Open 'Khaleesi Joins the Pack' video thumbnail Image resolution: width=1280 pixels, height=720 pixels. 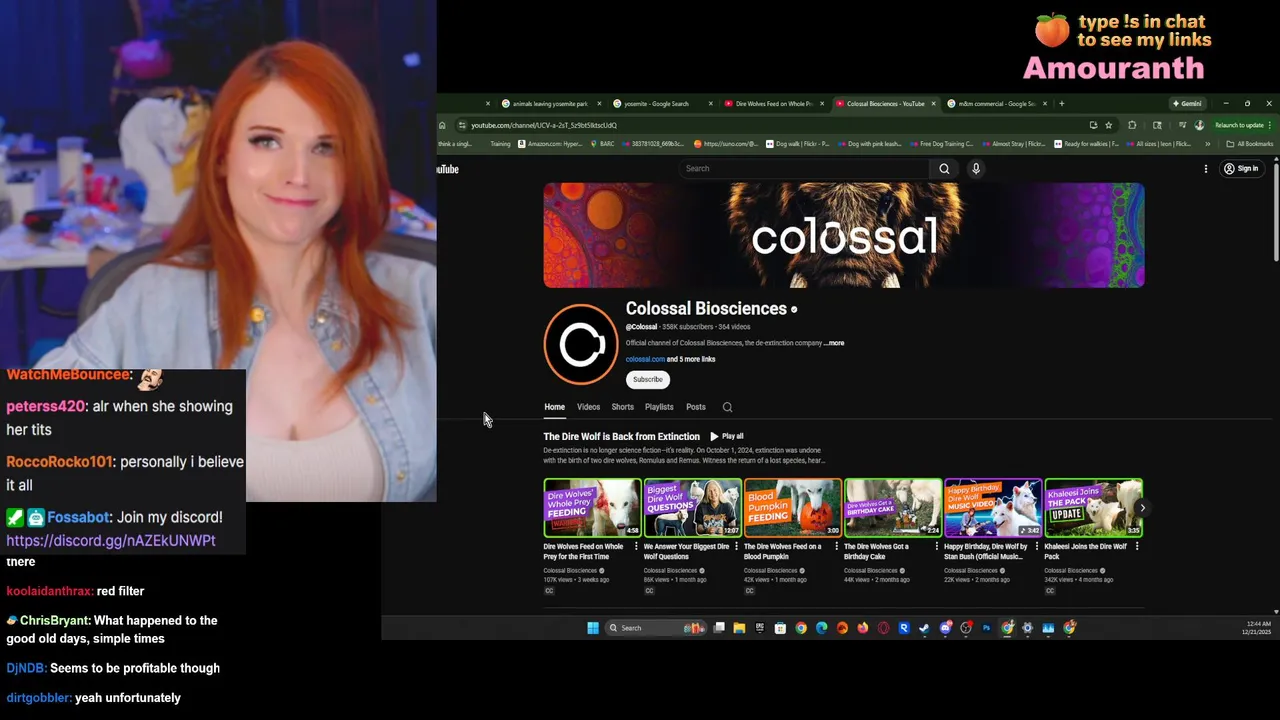click(x=1093, y=508)
